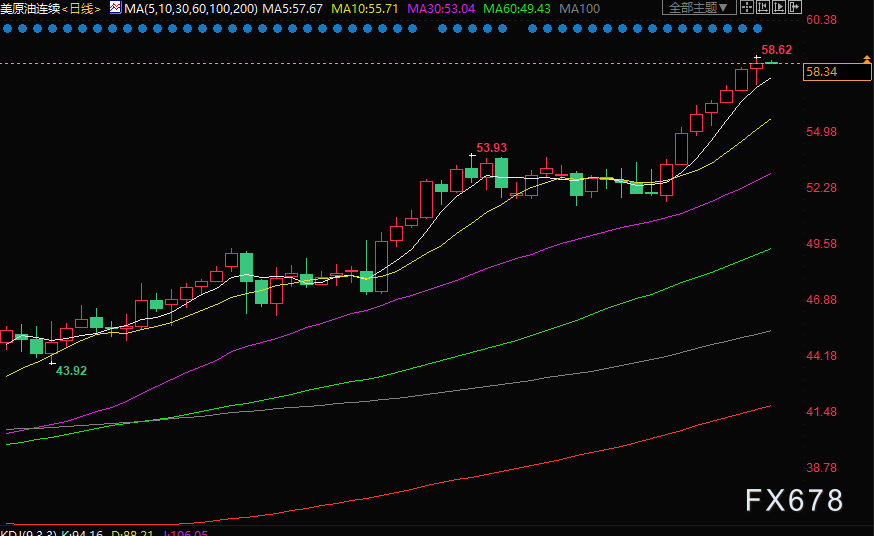This screenshot has height=536, width=874.
Task: Click the 53.93 peak price annotation
Action: click(x=492, y=148)
